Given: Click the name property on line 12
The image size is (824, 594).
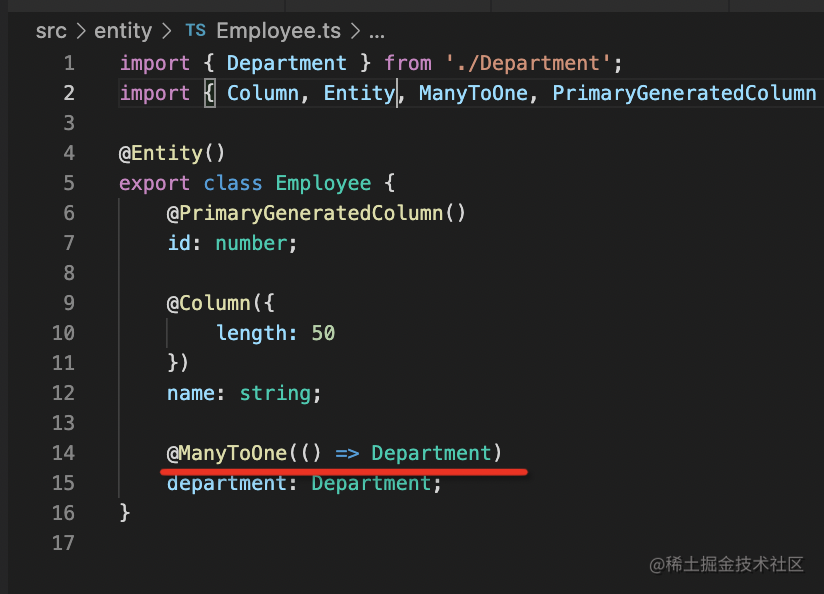Looking at the screenshot, I should point(190,393).
